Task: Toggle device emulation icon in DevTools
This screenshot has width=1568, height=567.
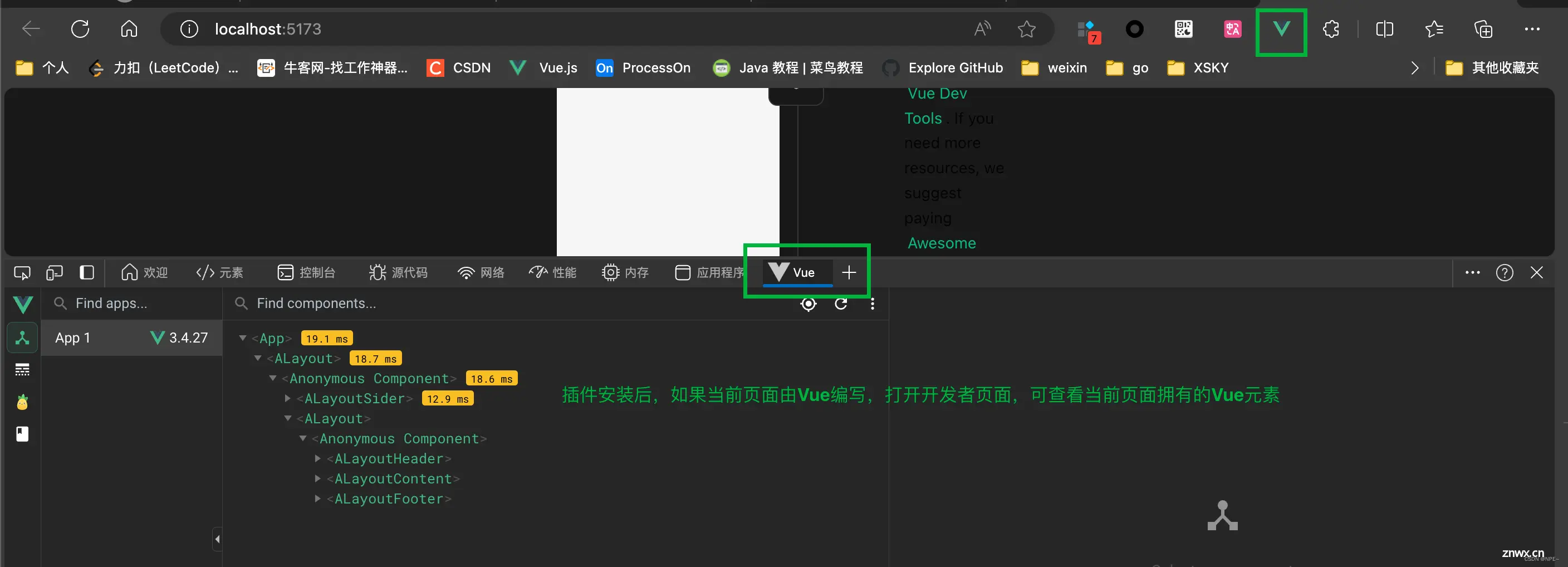Action: [x=54, y=273]
